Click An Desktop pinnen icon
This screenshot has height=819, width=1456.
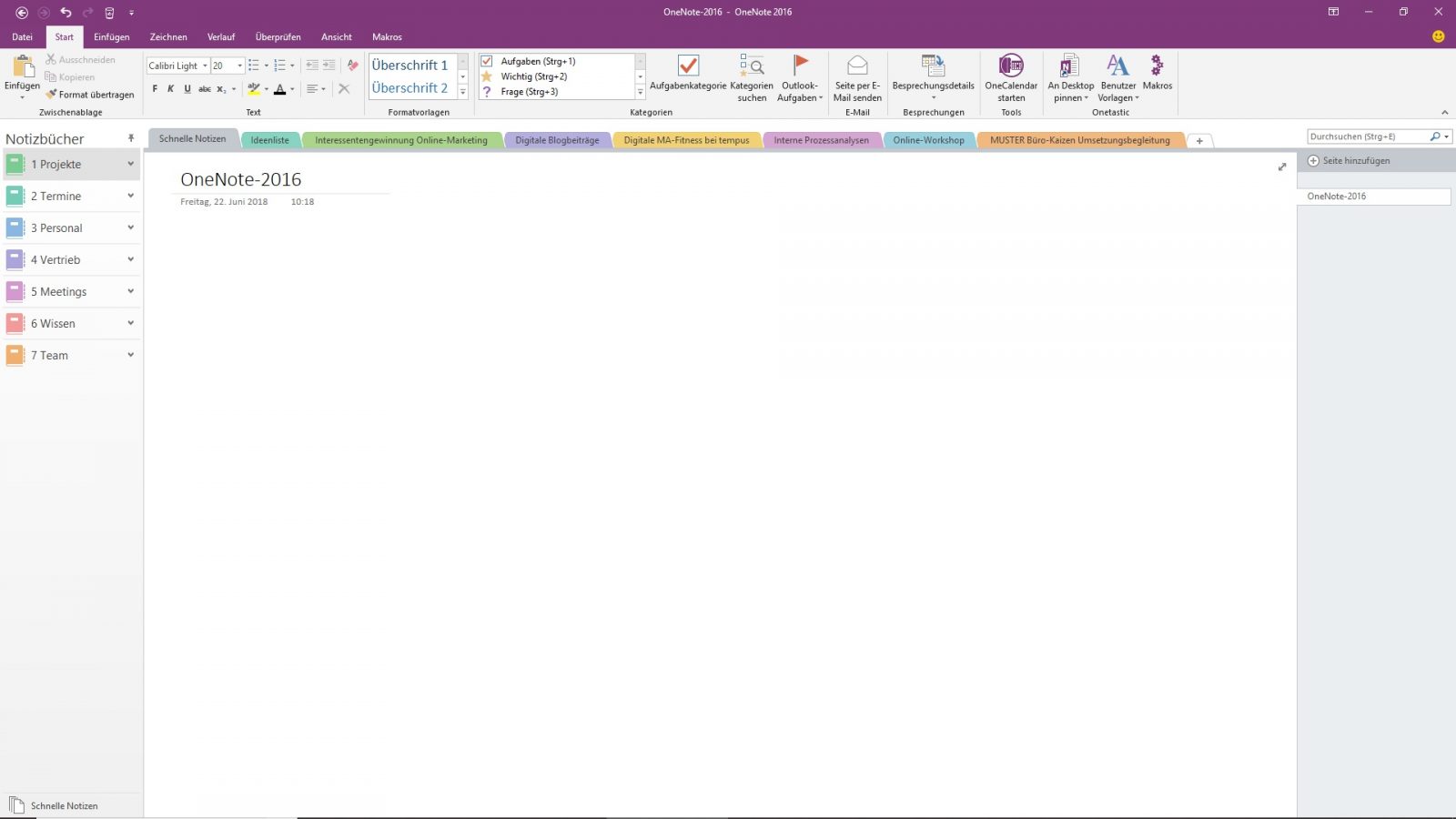(x=1070, y=66)
